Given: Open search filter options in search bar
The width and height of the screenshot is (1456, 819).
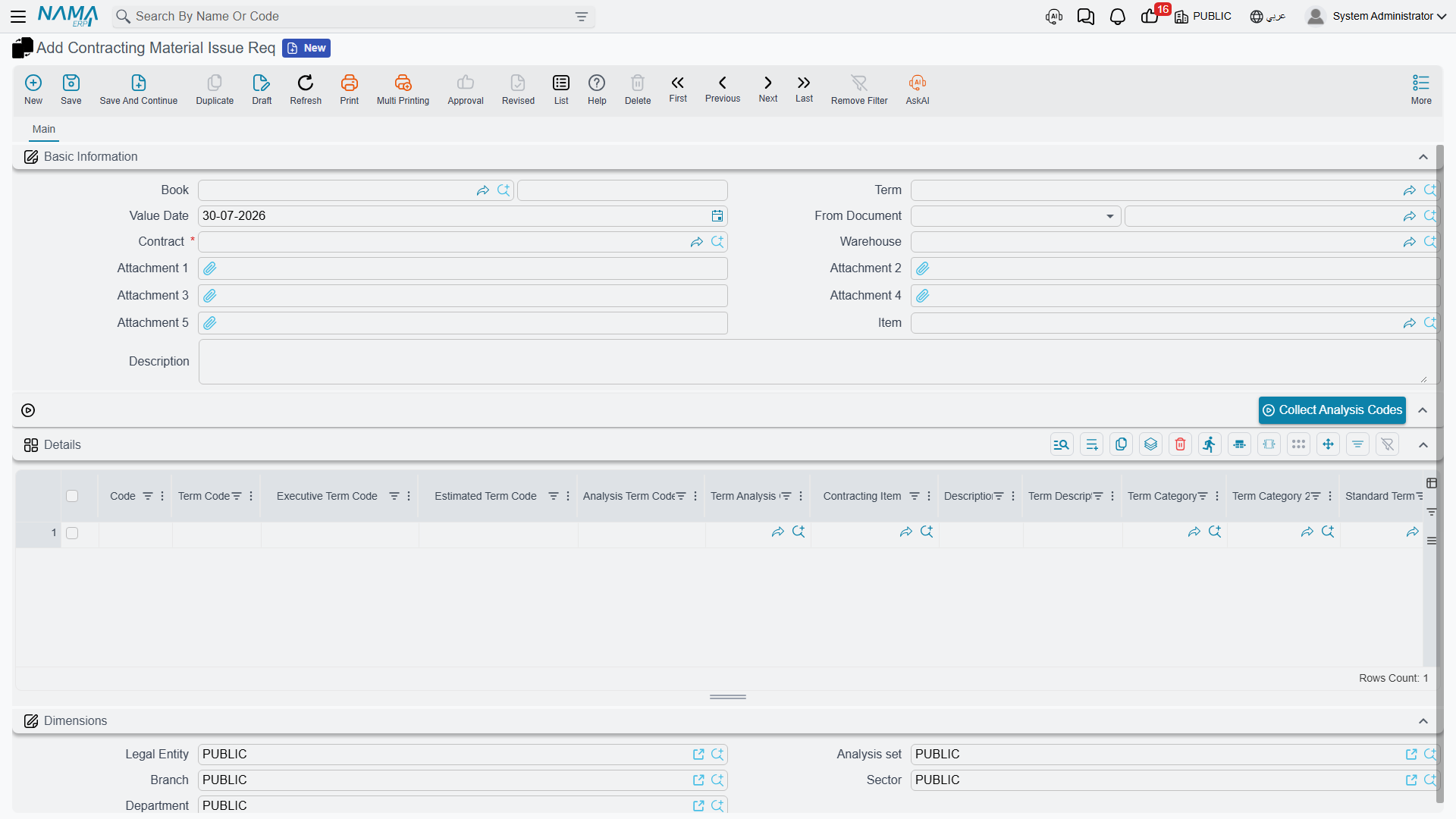Looking at the screenshot, I should [x=582, y=17].
